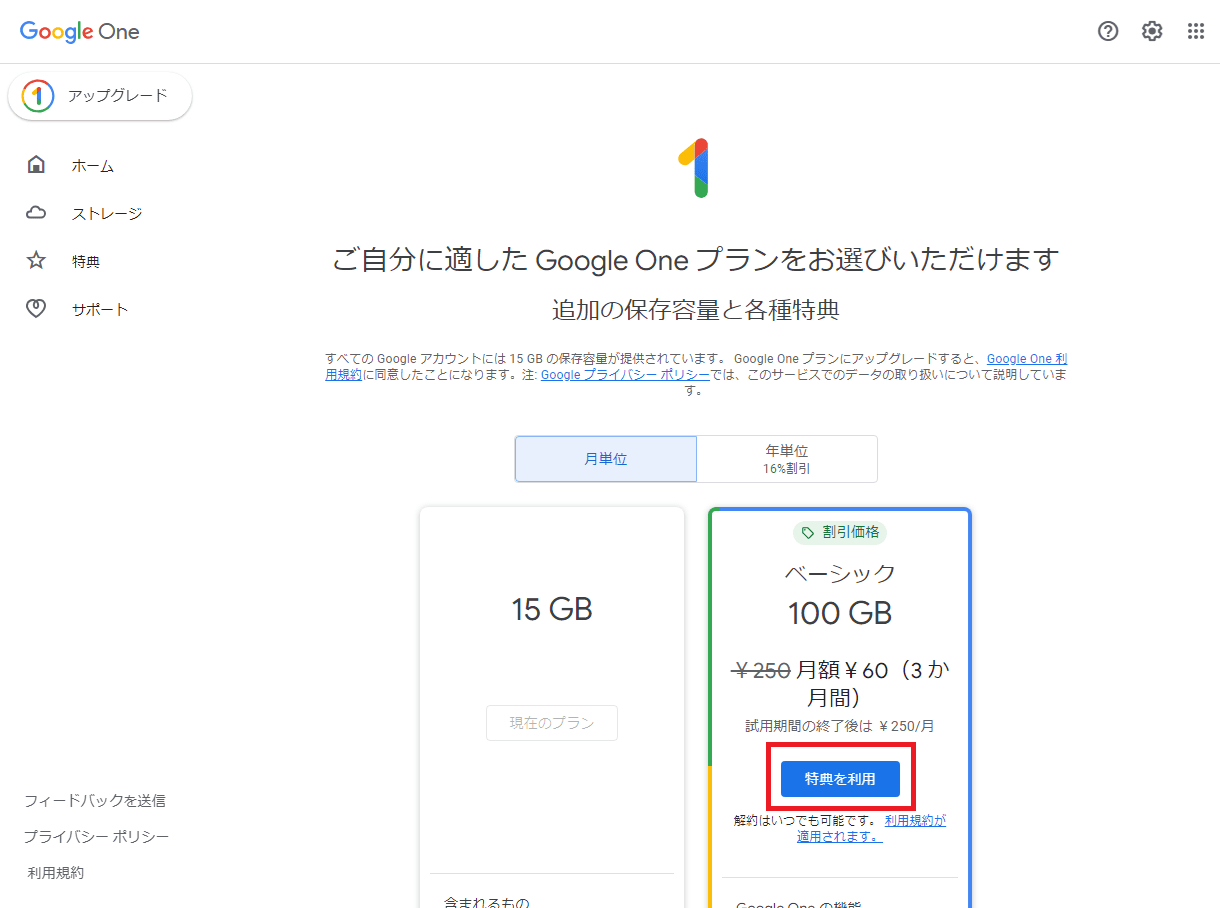Click the ご自分に適した Google One プラン heading
Viewport: 1220px width, 908px height.
pyautogui.click(x=695, y=260)
